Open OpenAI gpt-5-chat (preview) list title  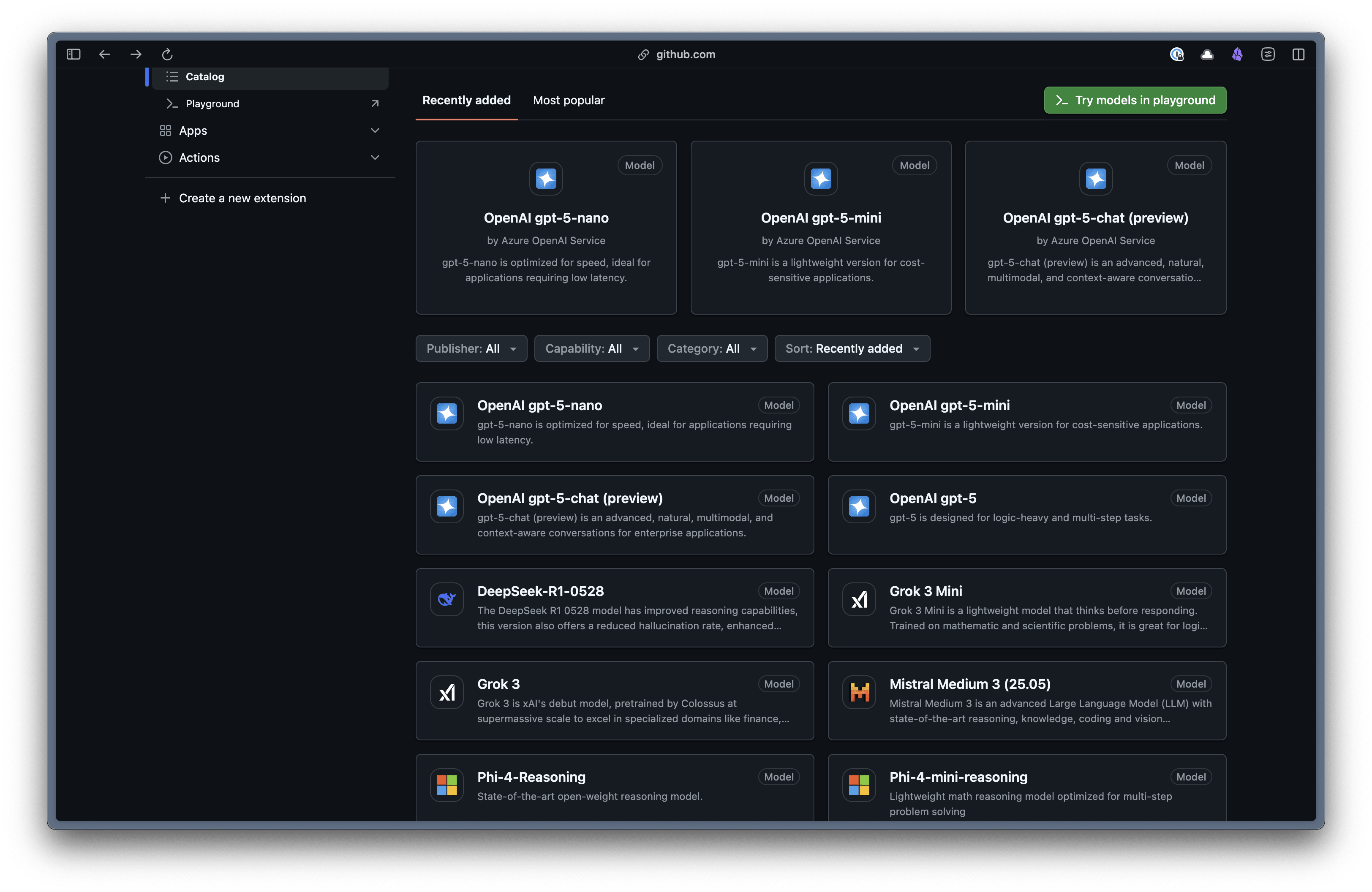(x=569, y=498)
